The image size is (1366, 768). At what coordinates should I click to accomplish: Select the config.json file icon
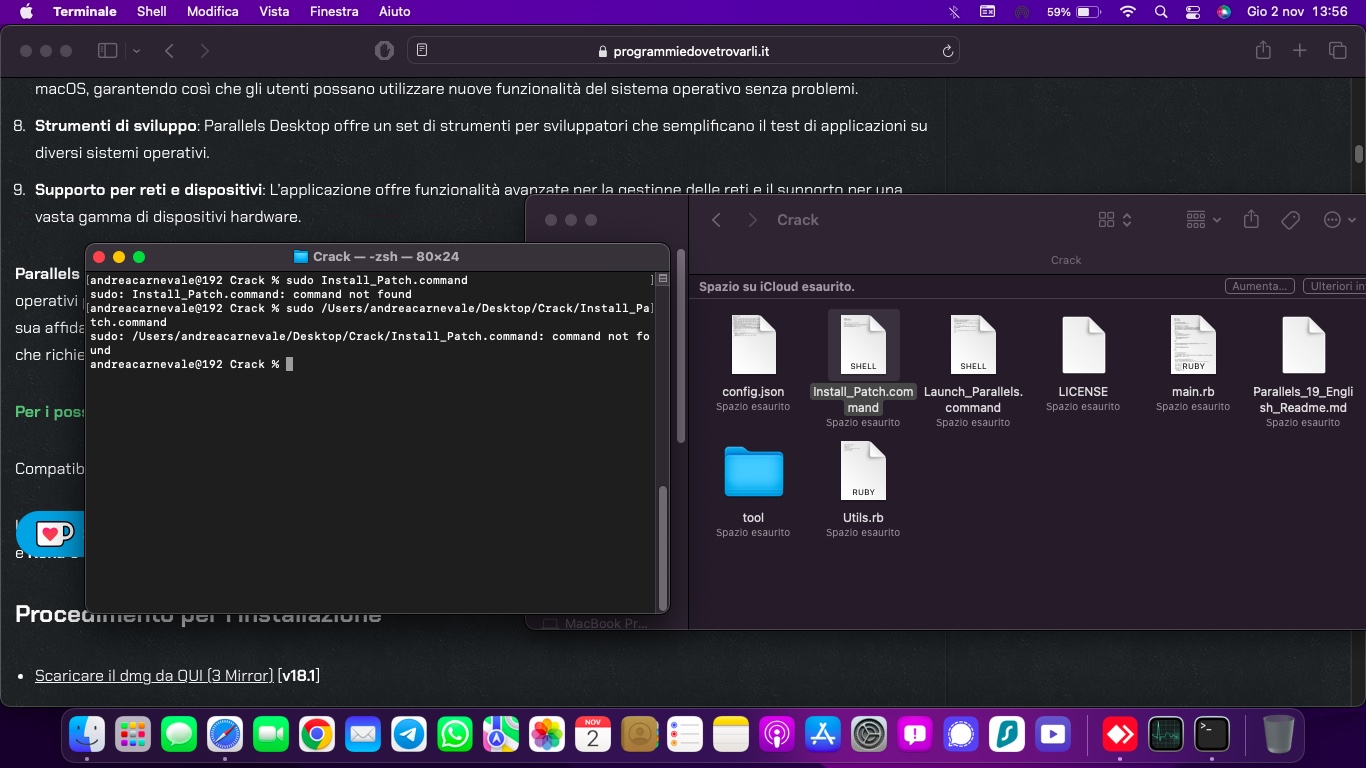pos(753,345)
